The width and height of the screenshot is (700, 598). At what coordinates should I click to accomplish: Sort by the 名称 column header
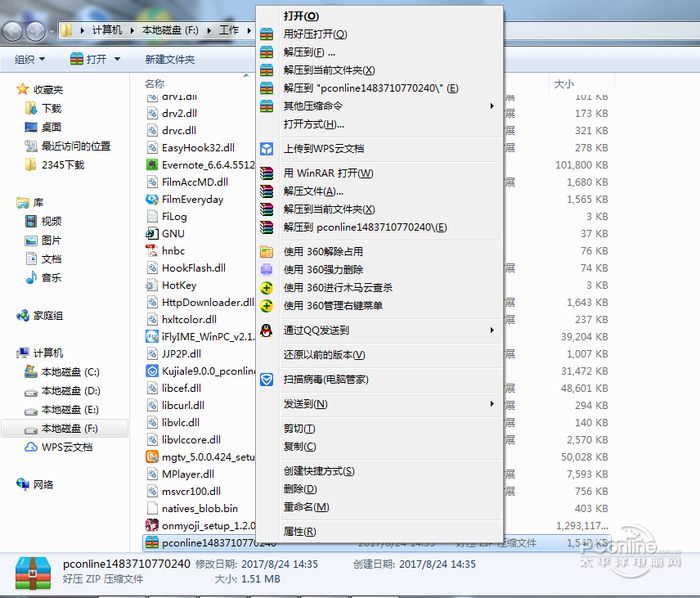click(154, 83)
